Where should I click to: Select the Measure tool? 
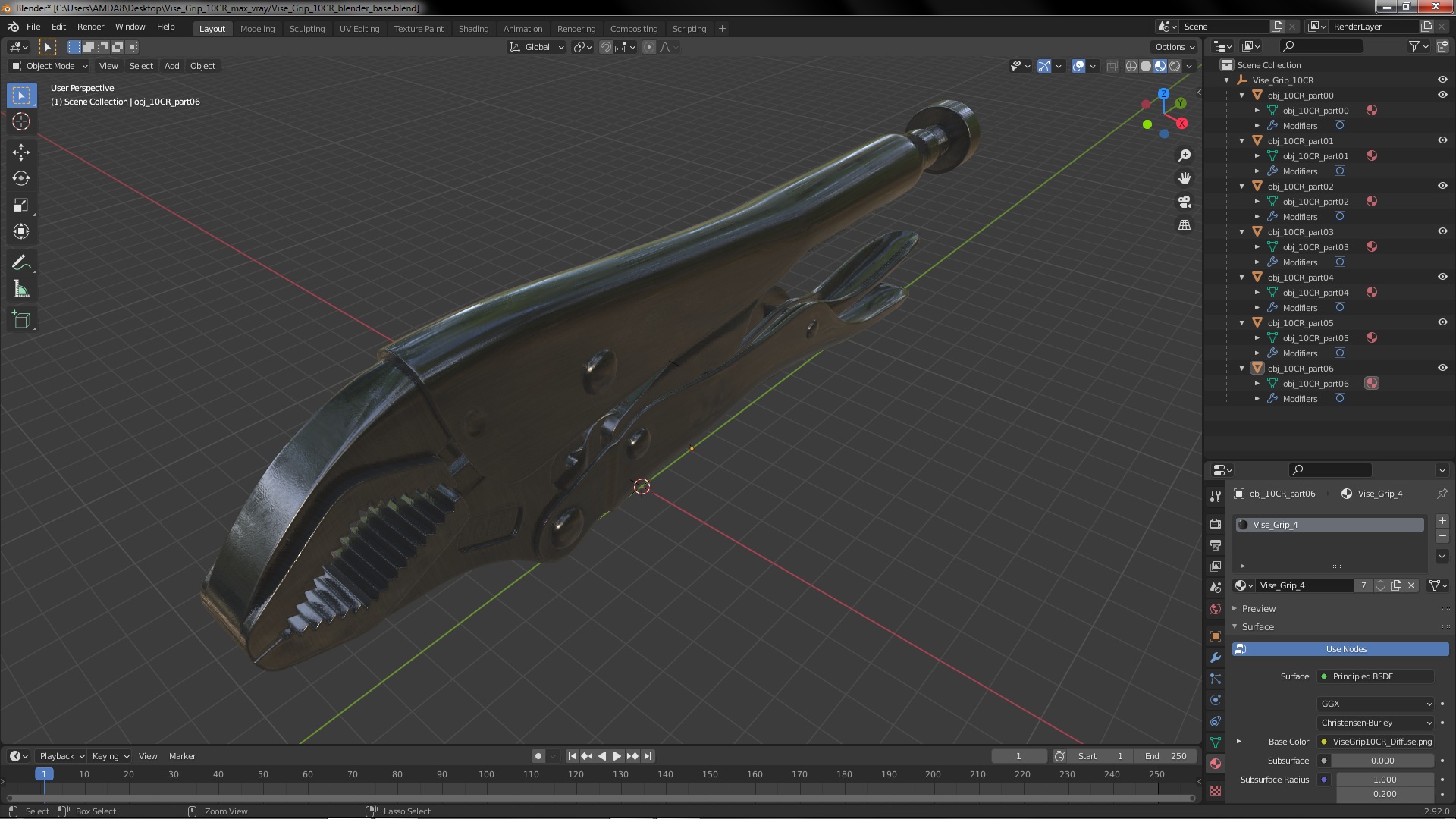[x=21, y=289]
